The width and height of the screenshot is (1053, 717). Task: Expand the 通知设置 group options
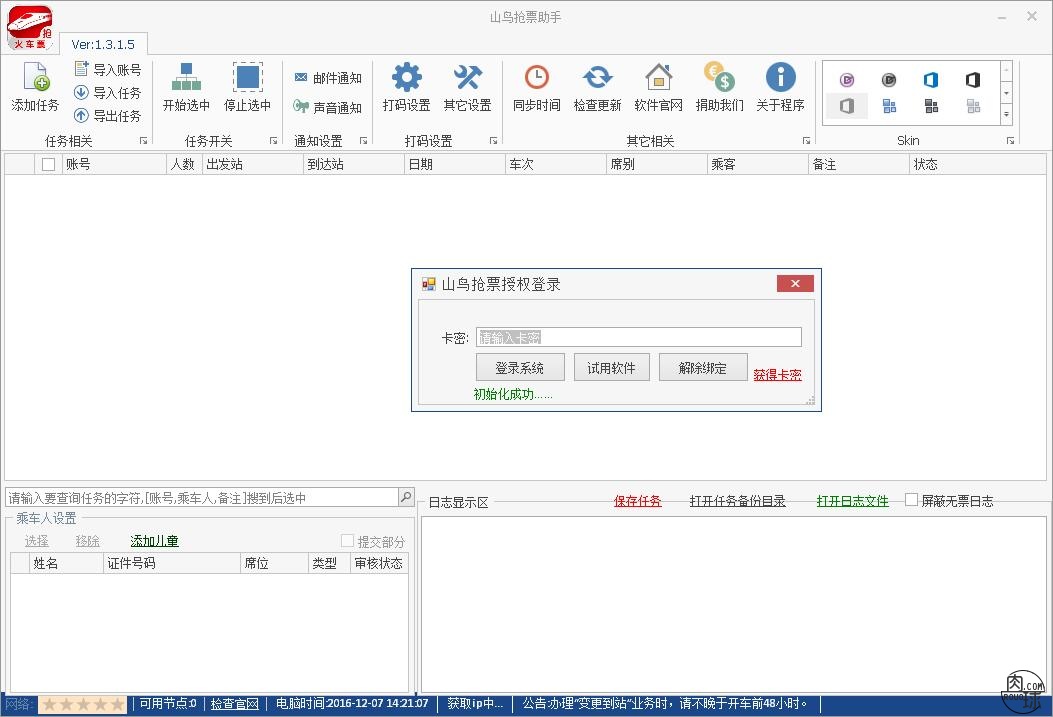[365, 141]
